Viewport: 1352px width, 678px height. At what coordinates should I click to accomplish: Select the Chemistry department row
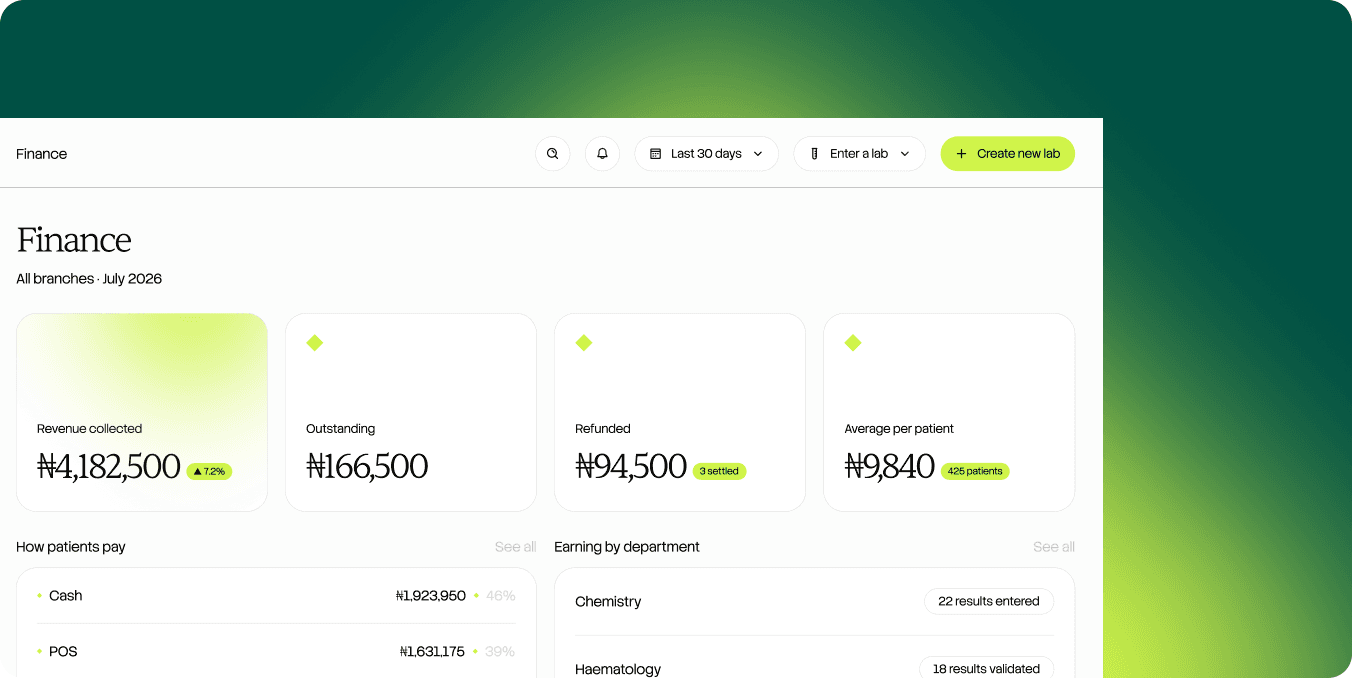814,602
